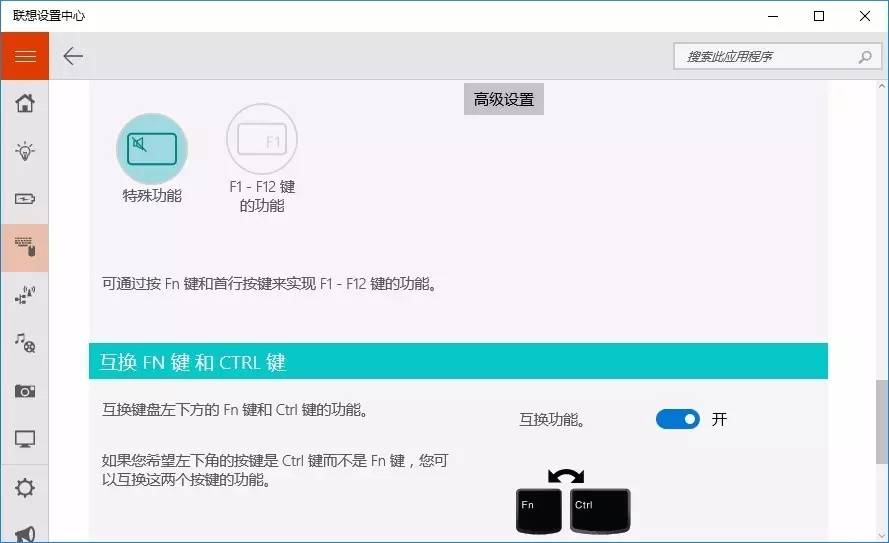Click the search magnifier icon

point(865,57)
